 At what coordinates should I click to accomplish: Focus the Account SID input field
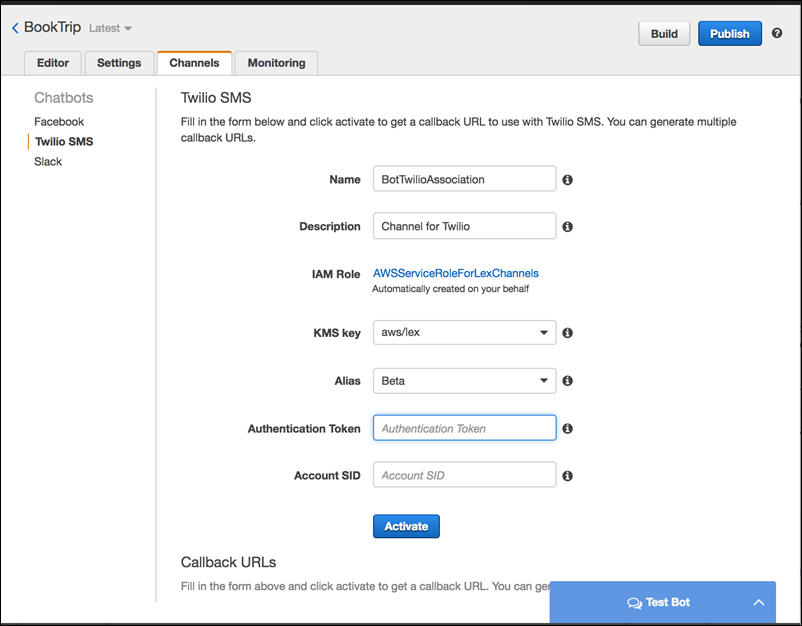464,475
